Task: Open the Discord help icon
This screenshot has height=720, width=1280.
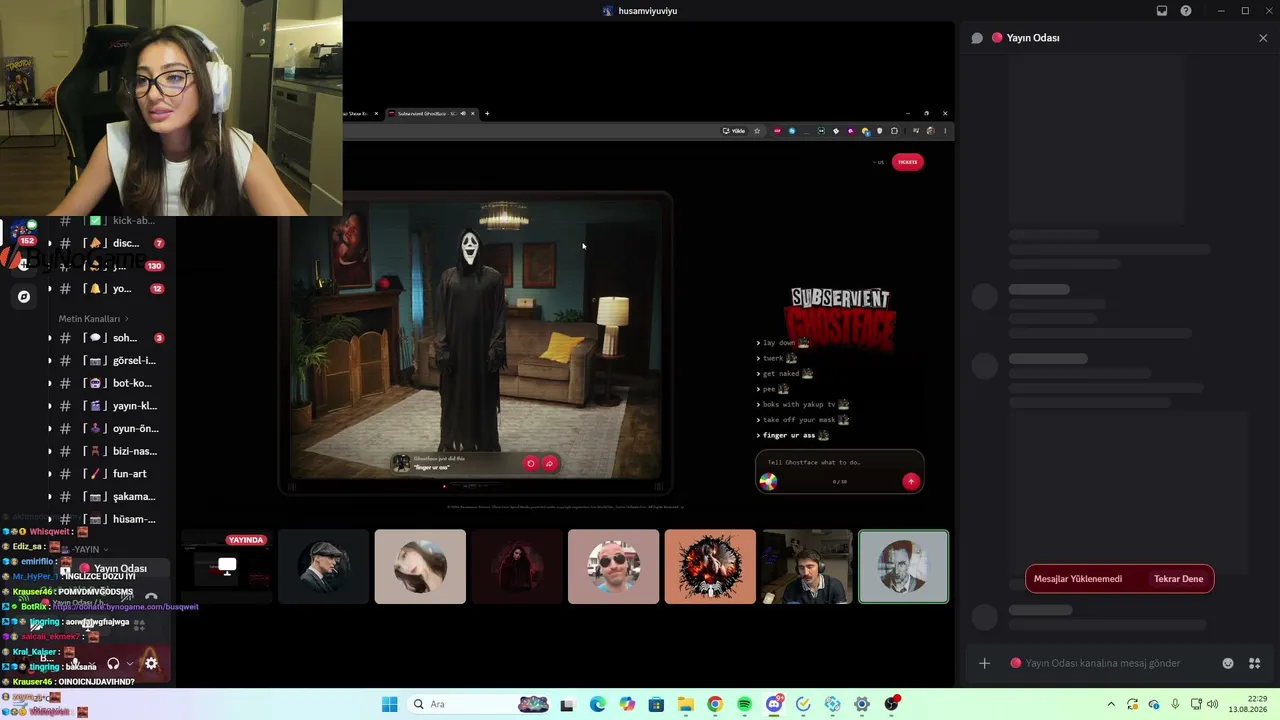Action: click(x=1186, y=11)
